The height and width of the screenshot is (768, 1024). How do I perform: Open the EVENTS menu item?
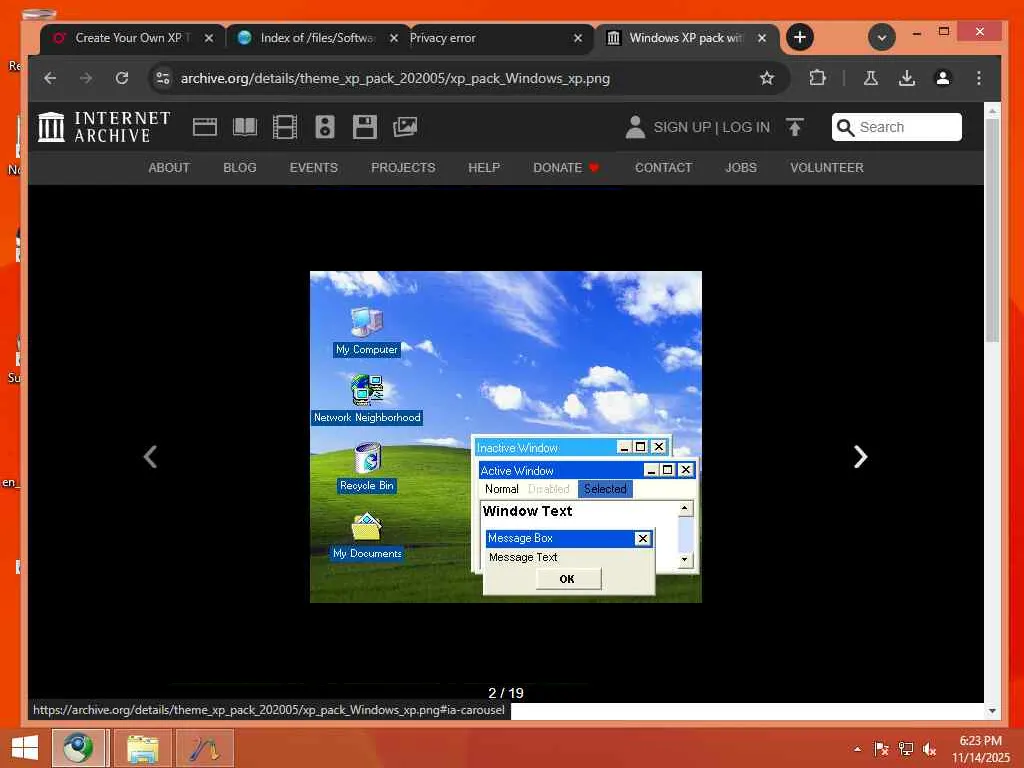click(313, 168)
